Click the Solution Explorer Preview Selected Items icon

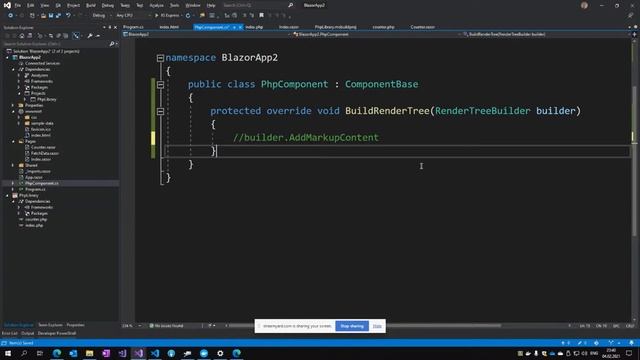(98, 36)
